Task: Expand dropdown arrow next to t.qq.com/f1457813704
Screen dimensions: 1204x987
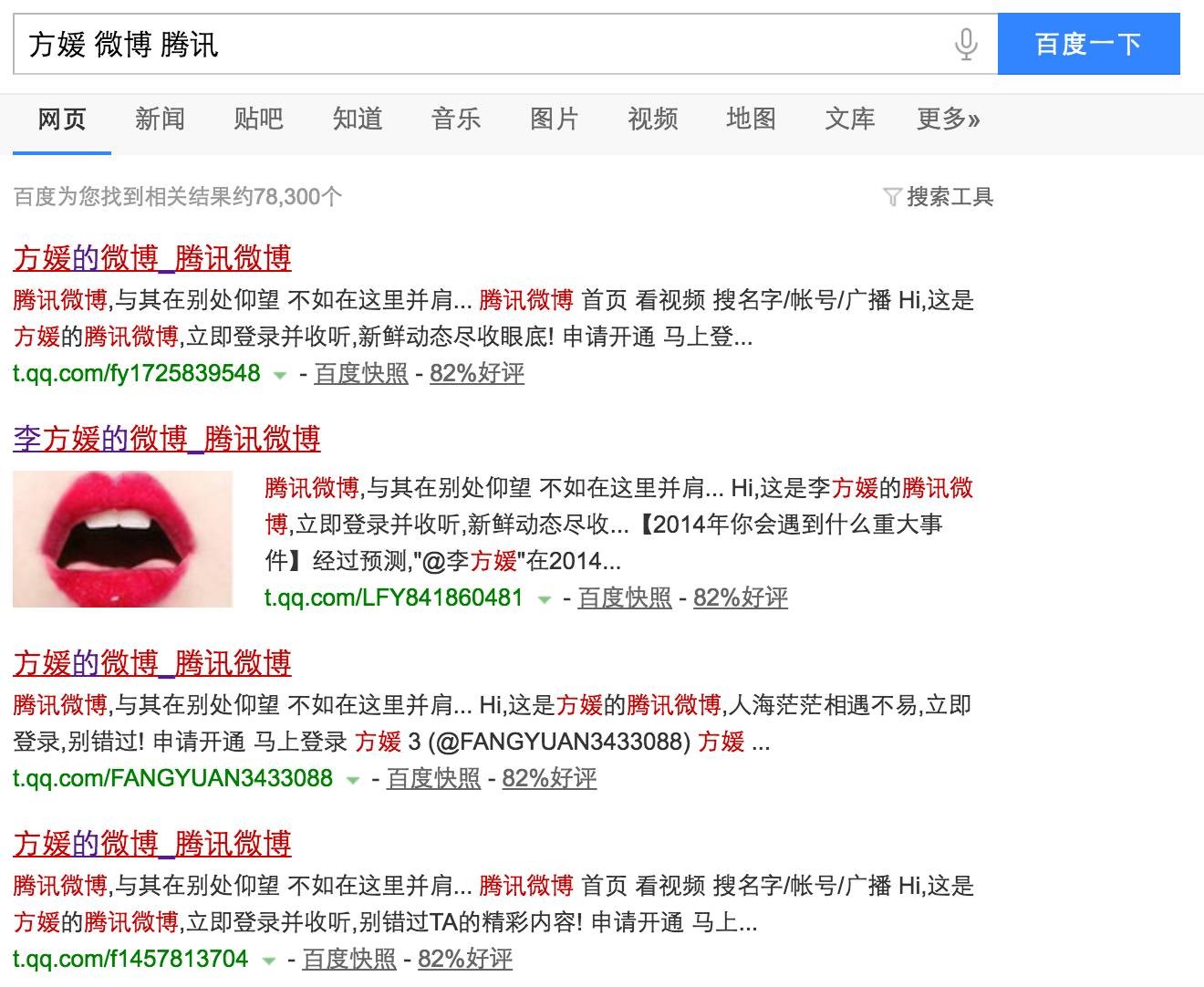Action: [x=269, y=961]
